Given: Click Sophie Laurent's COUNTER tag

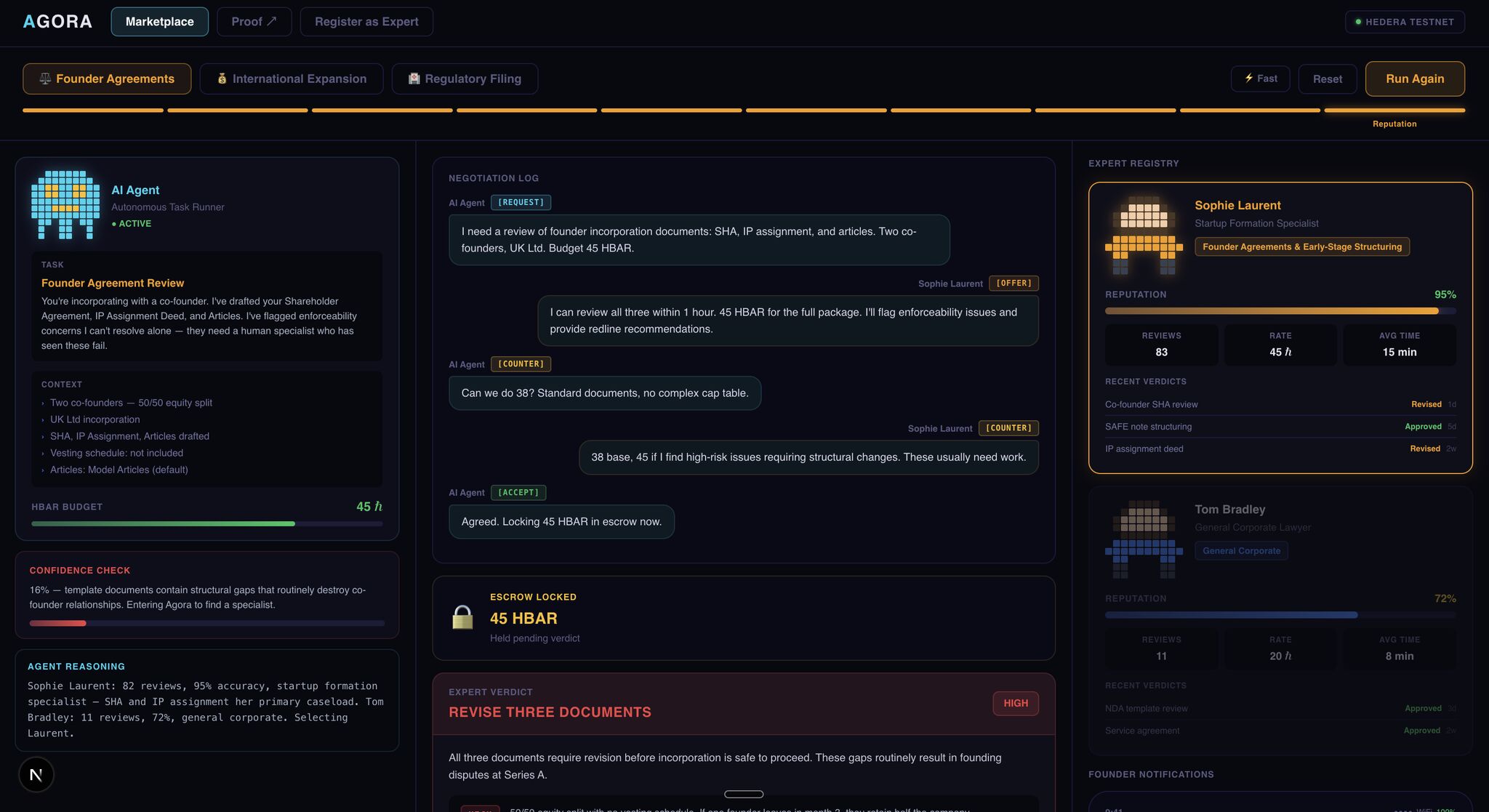Looking at the screenshot, I should [1008, 428].
